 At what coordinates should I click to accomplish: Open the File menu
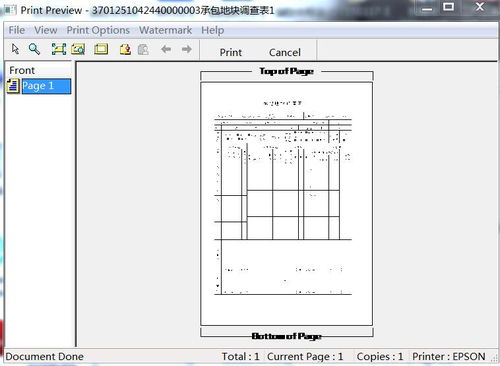(x=17, y=30)
